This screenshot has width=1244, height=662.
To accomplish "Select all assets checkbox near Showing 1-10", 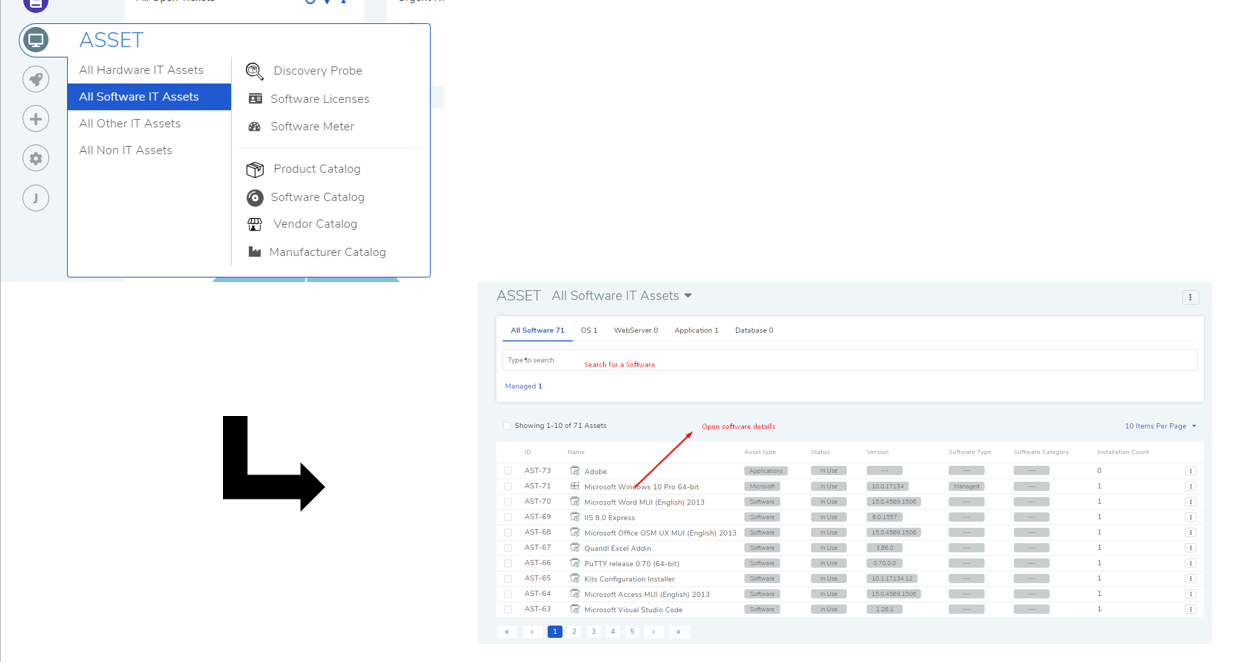I will (x=507, y=426).
